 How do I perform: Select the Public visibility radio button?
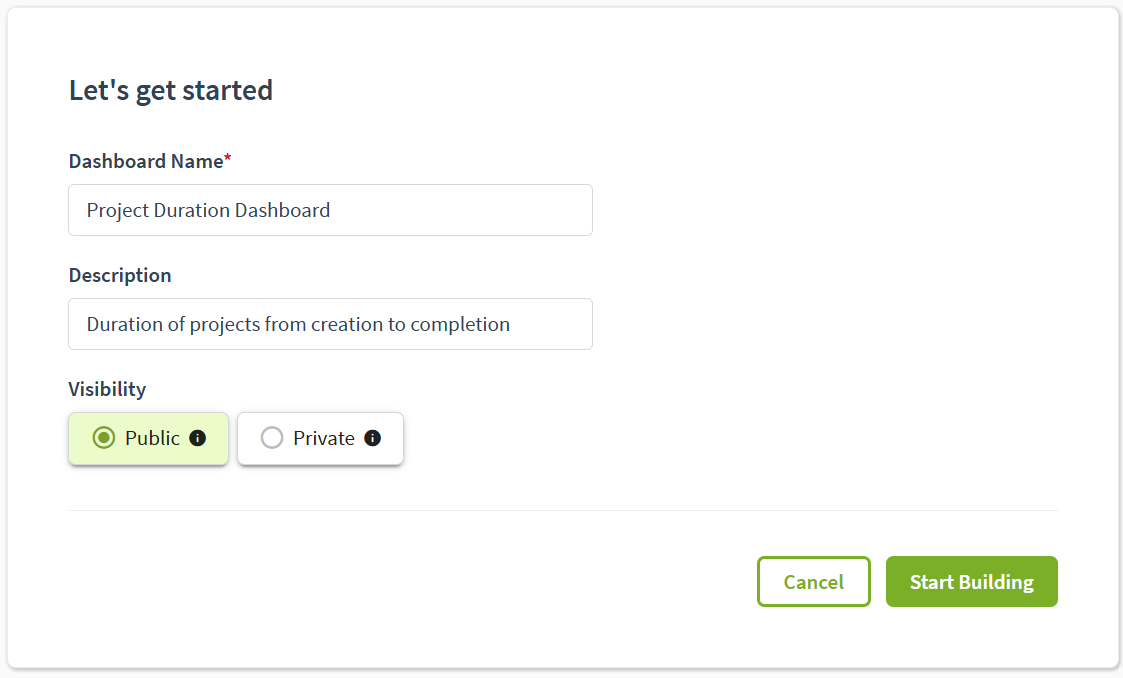tap(103, 438)
